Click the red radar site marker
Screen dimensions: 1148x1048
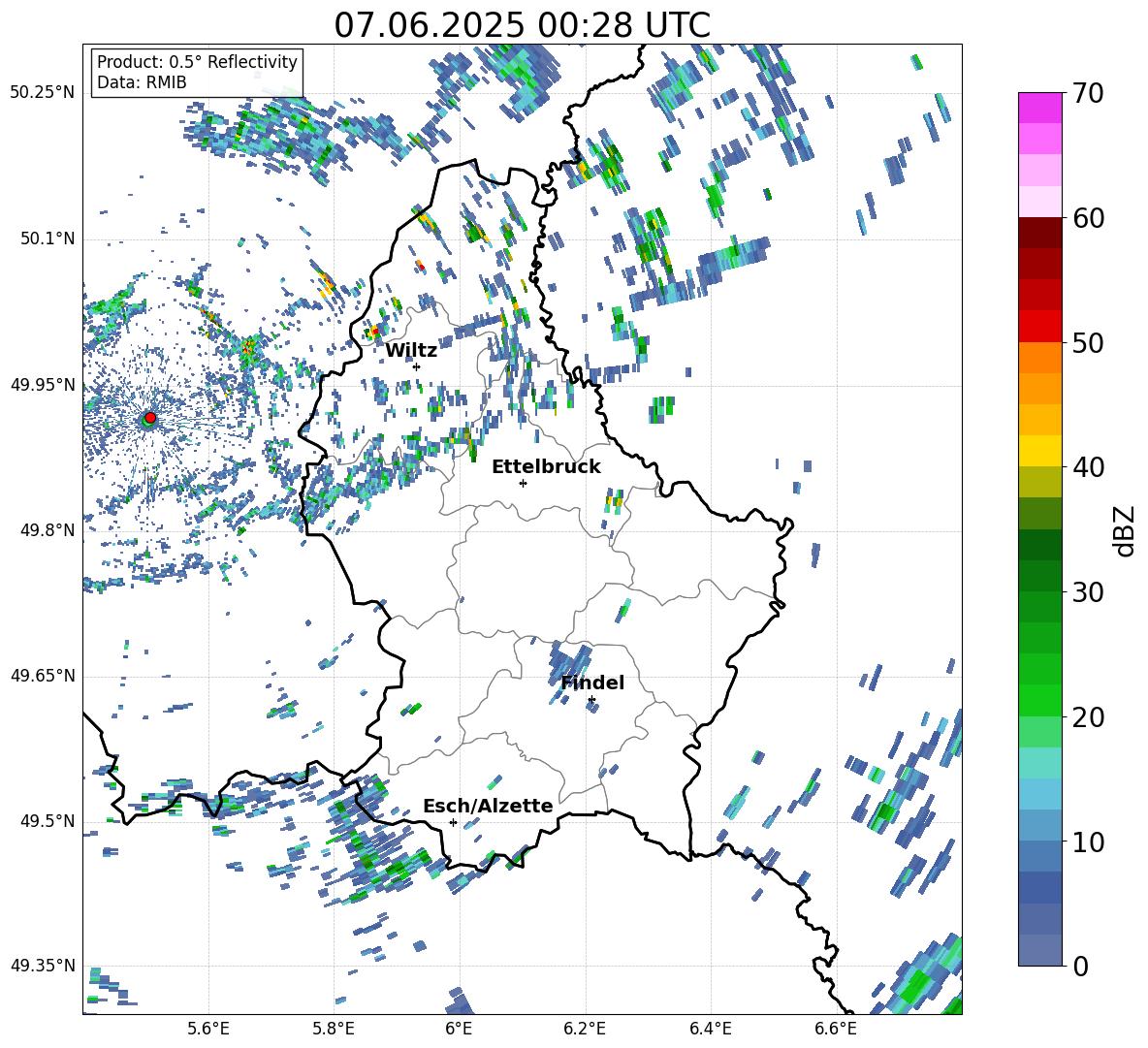point(150,417)
